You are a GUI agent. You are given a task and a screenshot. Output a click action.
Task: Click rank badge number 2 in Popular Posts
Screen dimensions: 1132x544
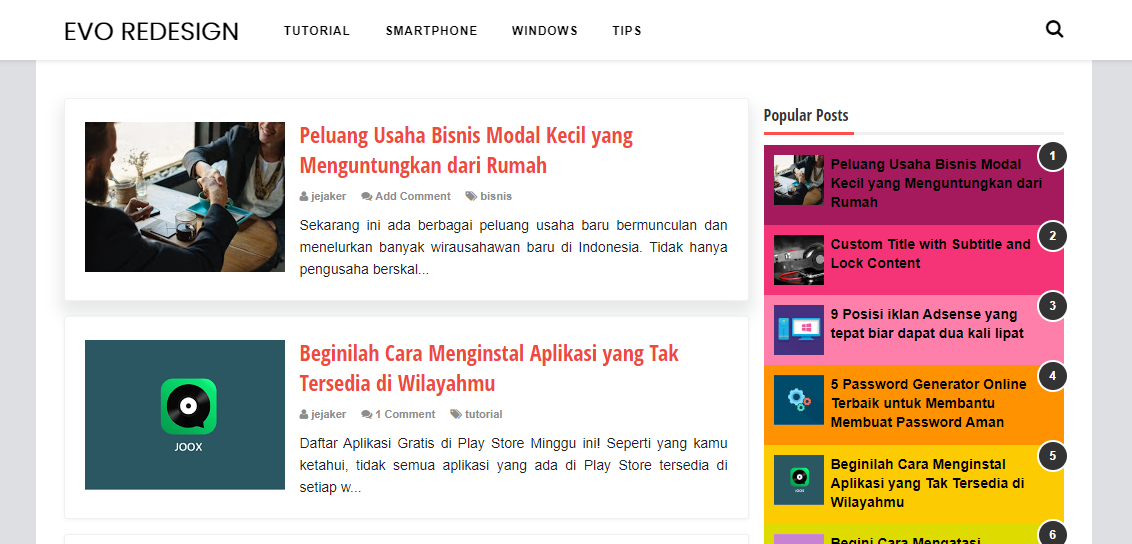pyautogui.click(x=1052, y=235)
